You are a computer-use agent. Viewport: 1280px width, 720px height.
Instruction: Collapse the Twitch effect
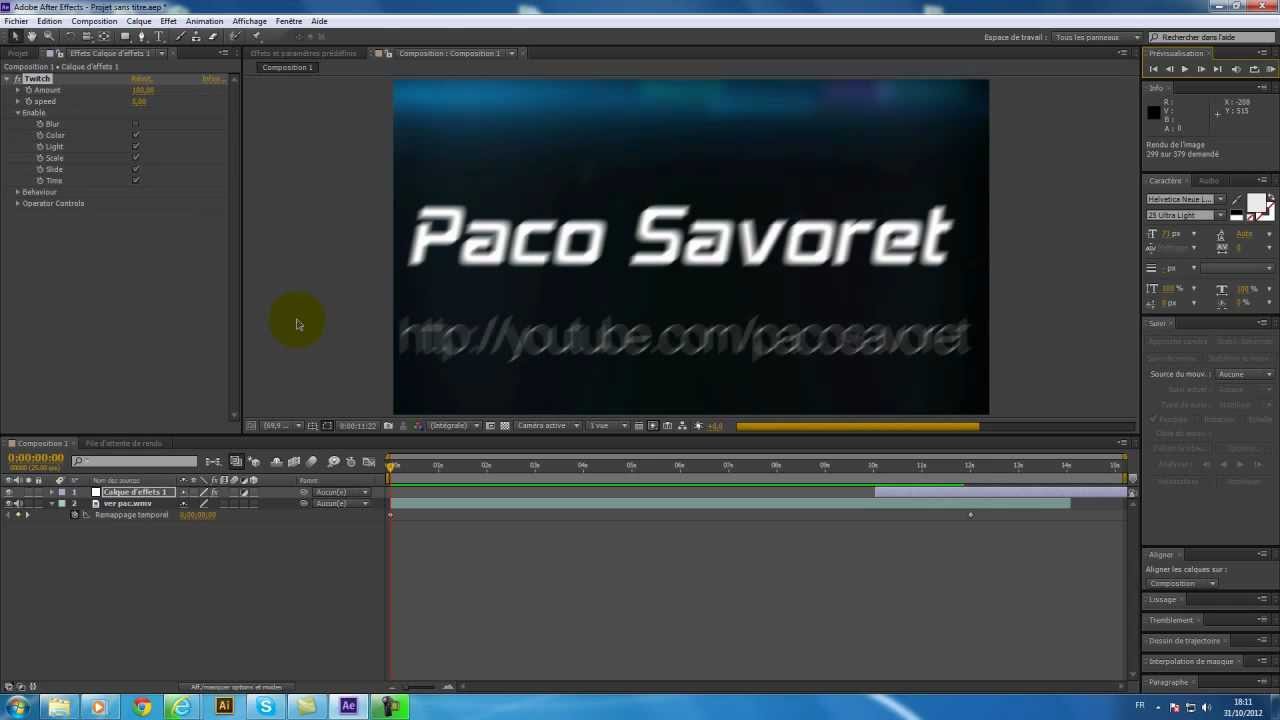coord(8,79)
